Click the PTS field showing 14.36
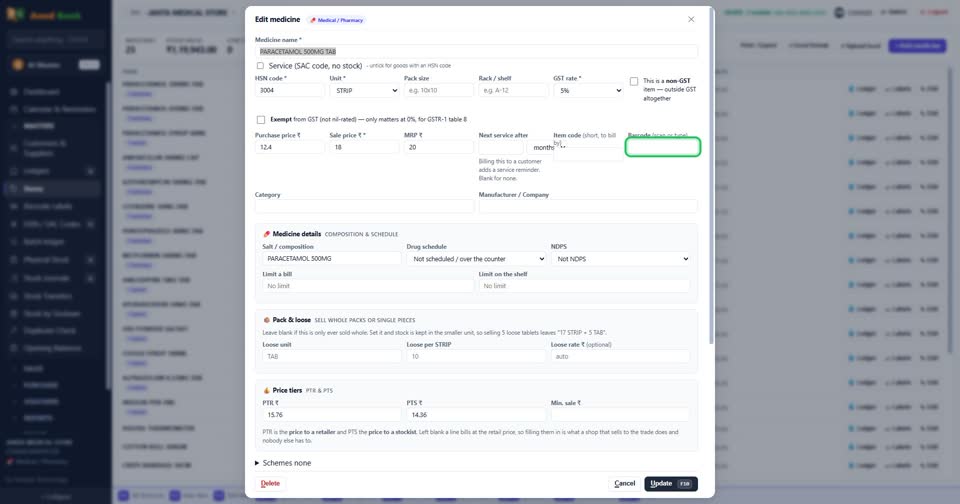This screenshot has height=504, width=960. (476, 415)
